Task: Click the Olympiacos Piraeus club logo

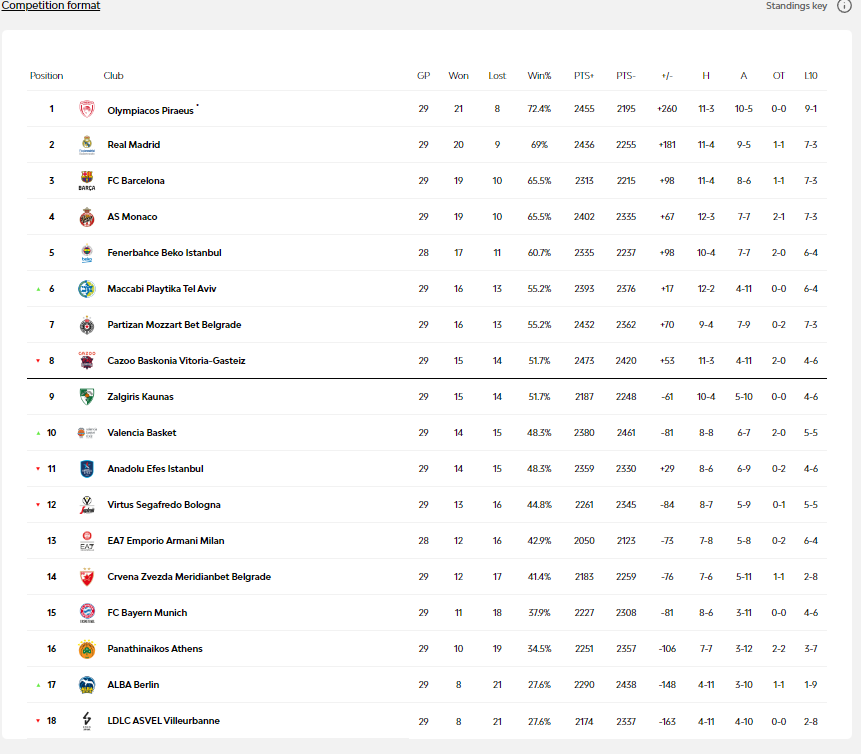Action: coord(87,109)
